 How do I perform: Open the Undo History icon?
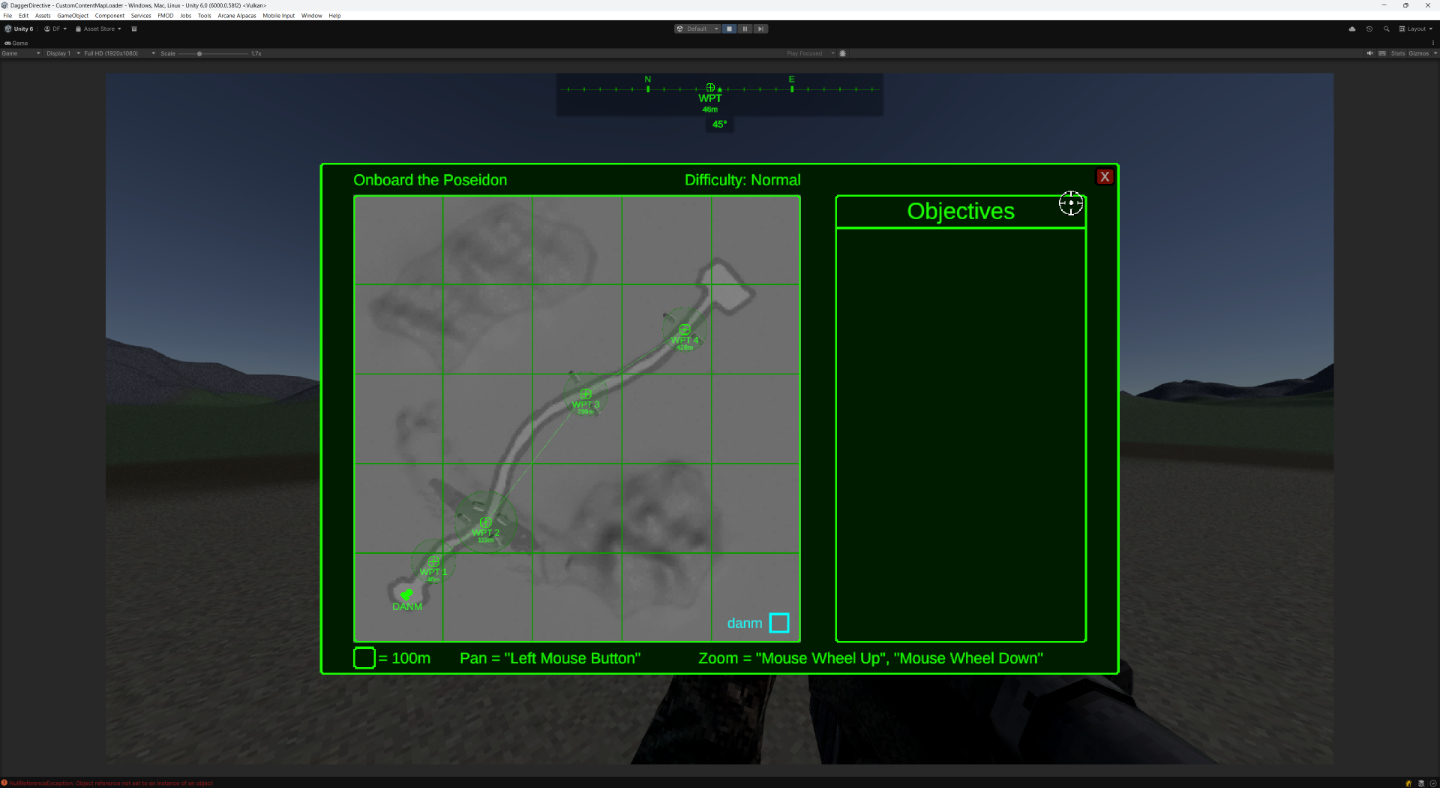pos(1369,29)
